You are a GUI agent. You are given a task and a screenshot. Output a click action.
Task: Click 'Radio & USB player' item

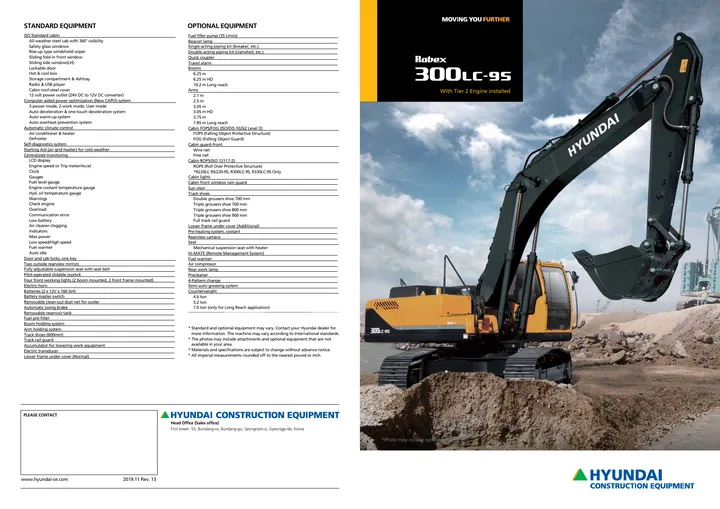(x=47, y=85)
